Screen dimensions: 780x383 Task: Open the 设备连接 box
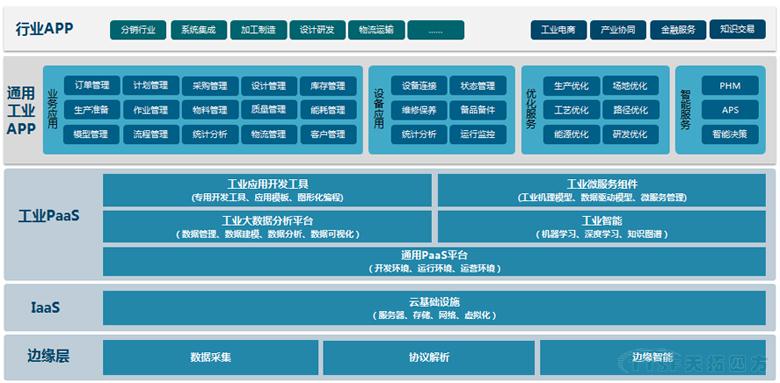click(x=419, y=86)
